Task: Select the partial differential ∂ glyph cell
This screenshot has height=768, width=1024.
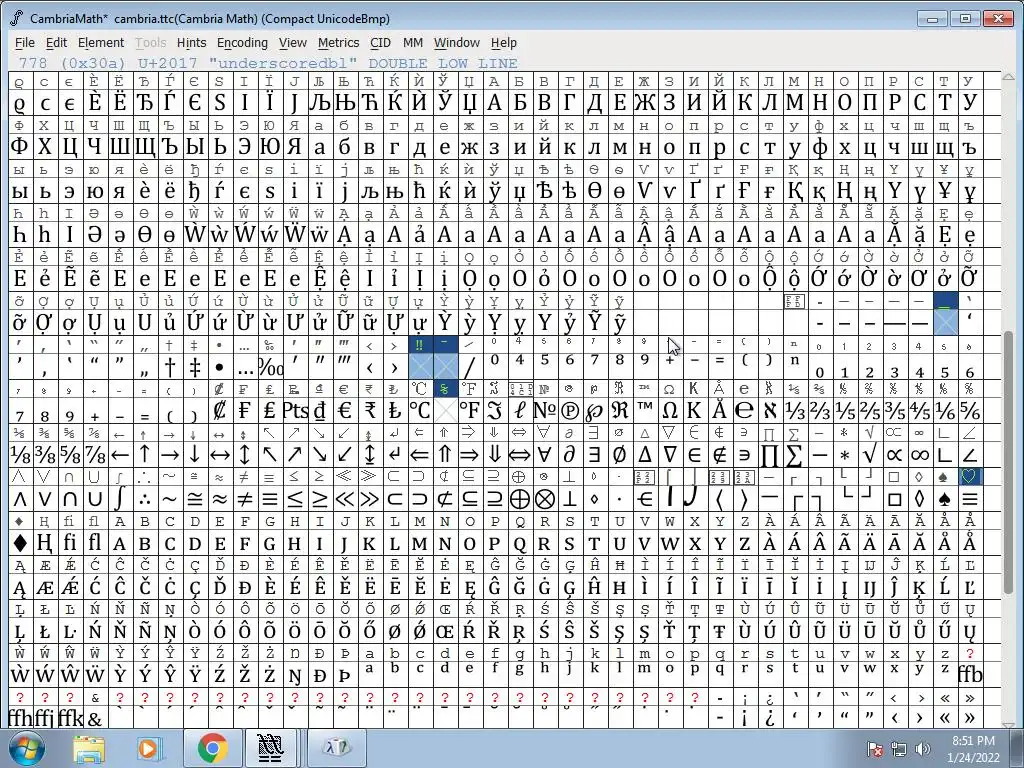Action: [569, 455]
